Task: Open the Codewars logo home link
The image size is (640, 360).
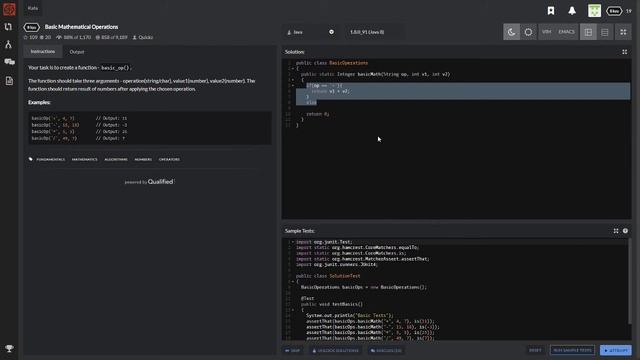Action: 9,9
